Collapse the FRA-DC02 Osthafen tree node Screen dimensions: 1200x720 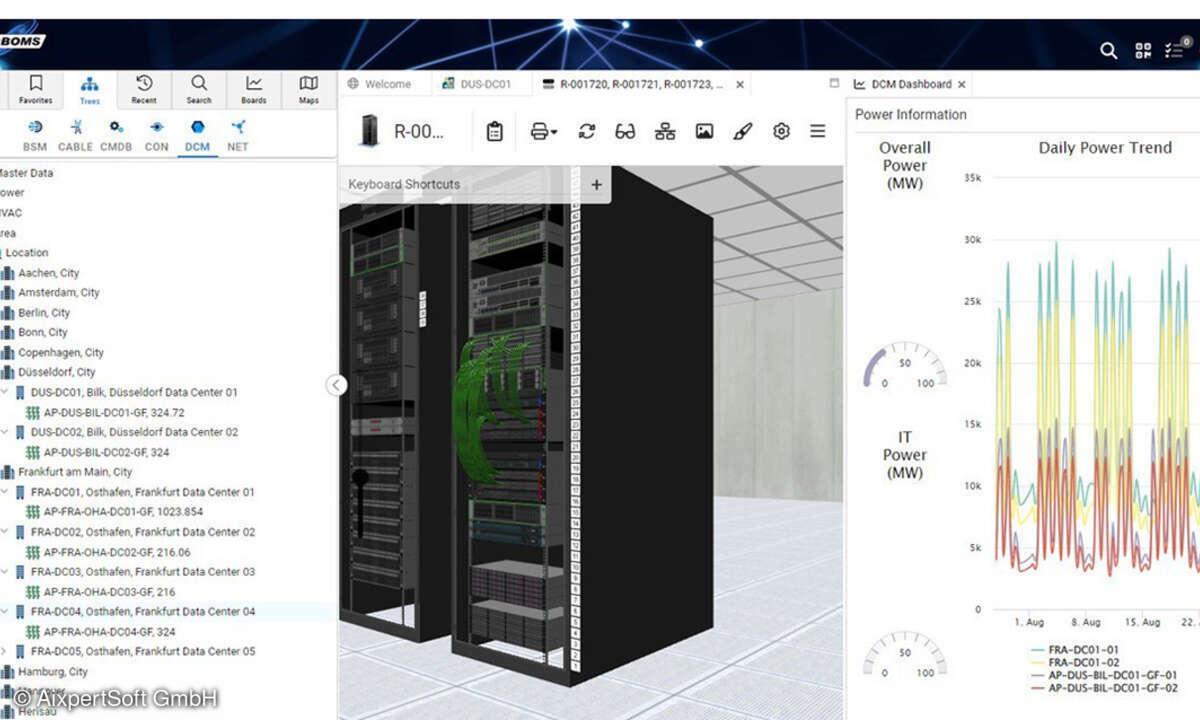pos(6,532)
